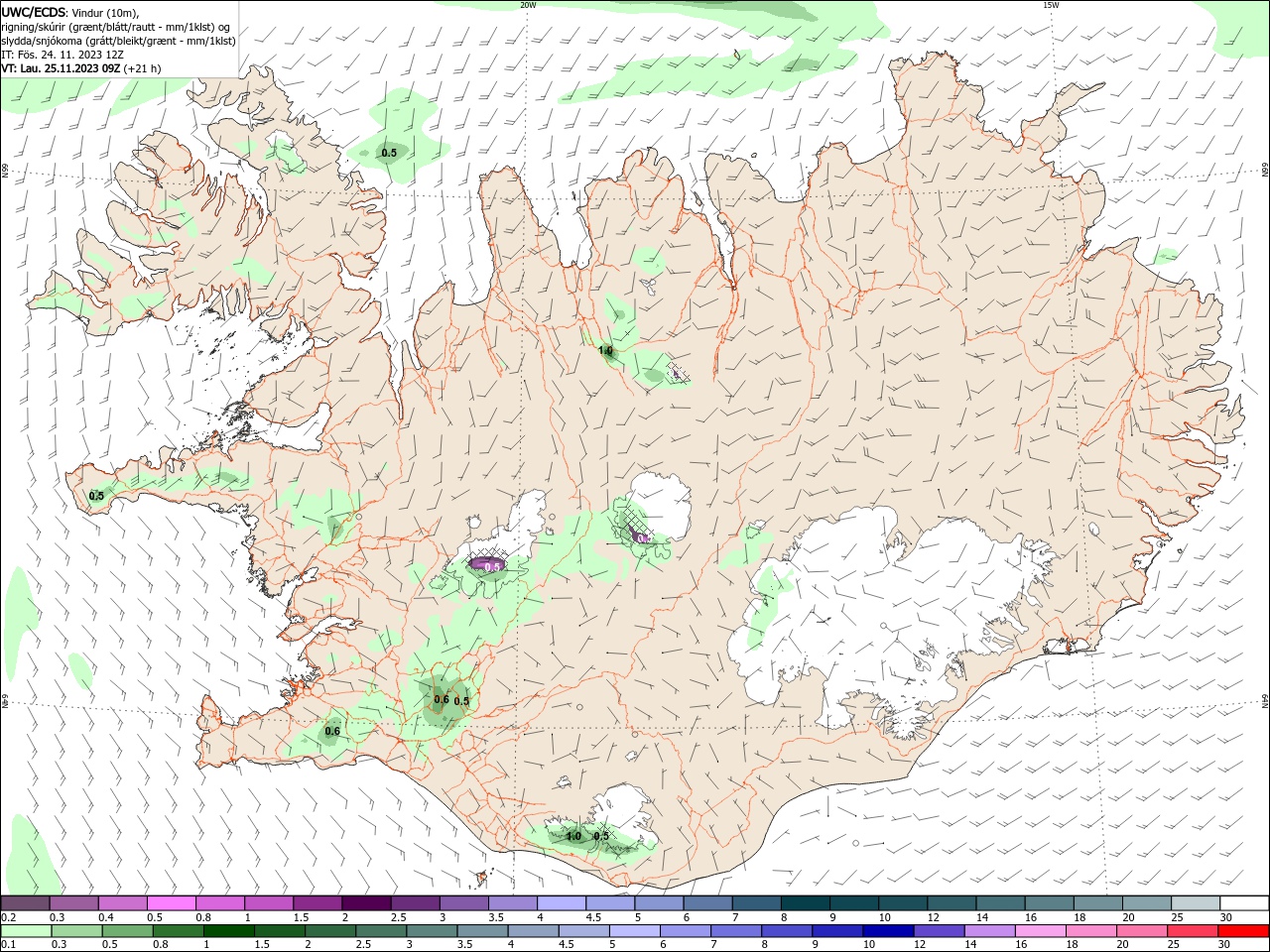Screen dimensions: 1270x952
Task: Select the light pink 16 rain legend swatch
Action: [x=1042, y=931]
